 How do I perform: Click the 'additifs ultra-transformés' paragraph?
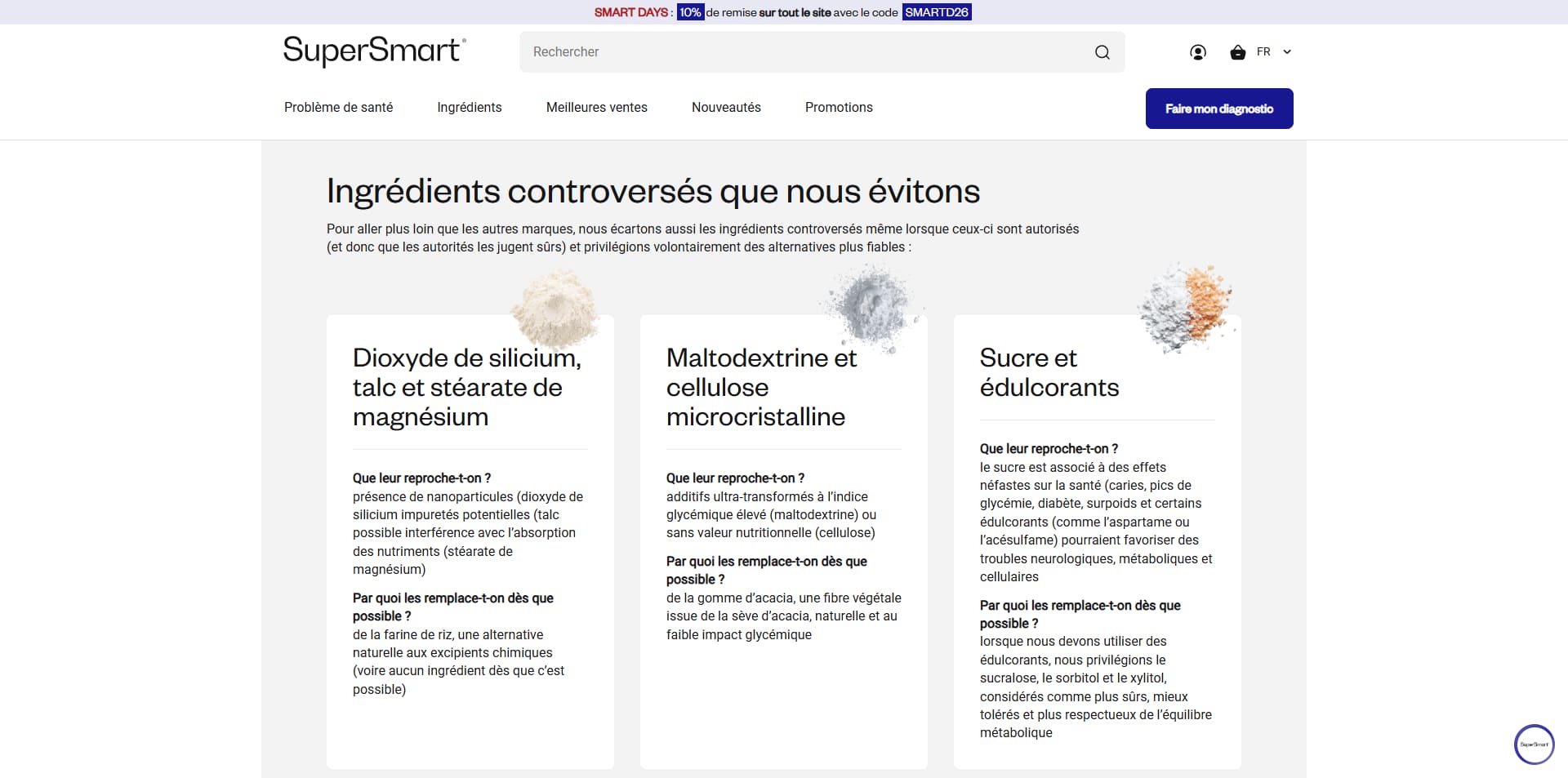click(771, 514)
